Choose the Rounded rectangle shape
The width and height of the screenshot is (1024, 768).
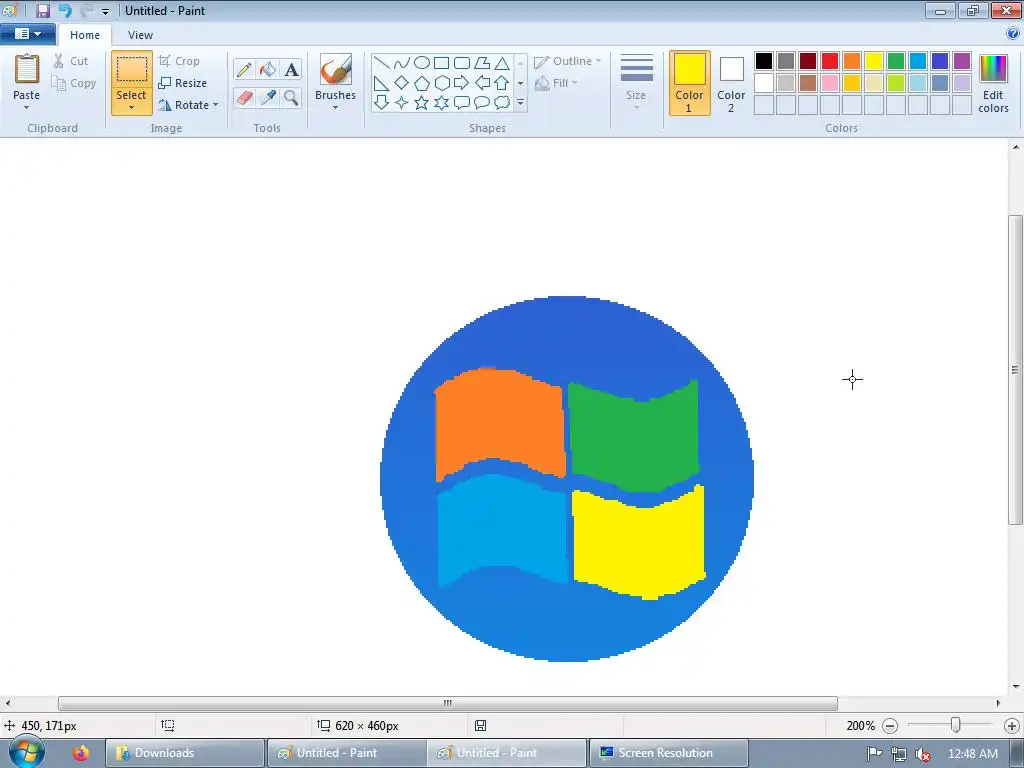pos(462,63)
